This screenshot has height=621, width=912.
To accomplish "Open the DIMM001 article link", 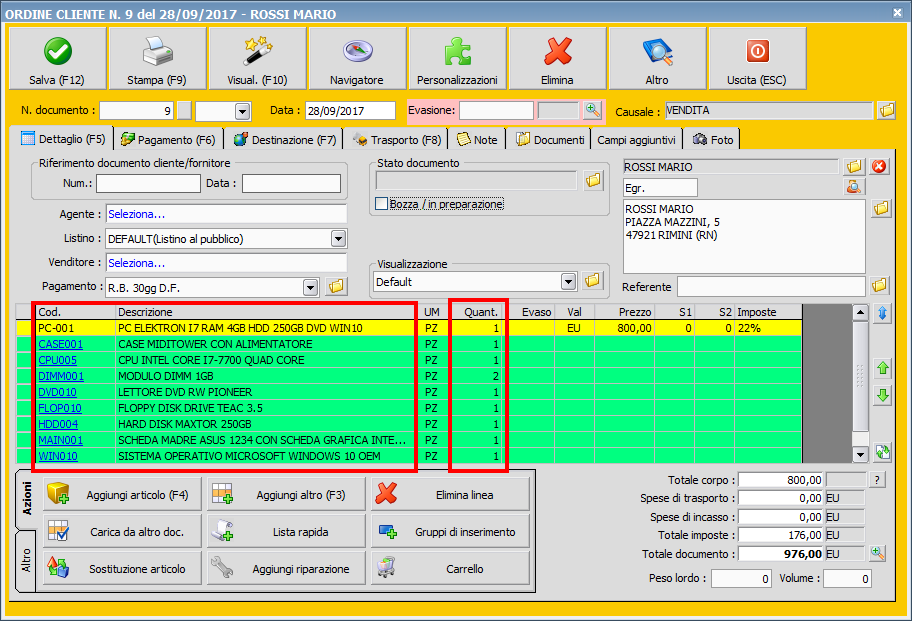I will click(61, 376).
